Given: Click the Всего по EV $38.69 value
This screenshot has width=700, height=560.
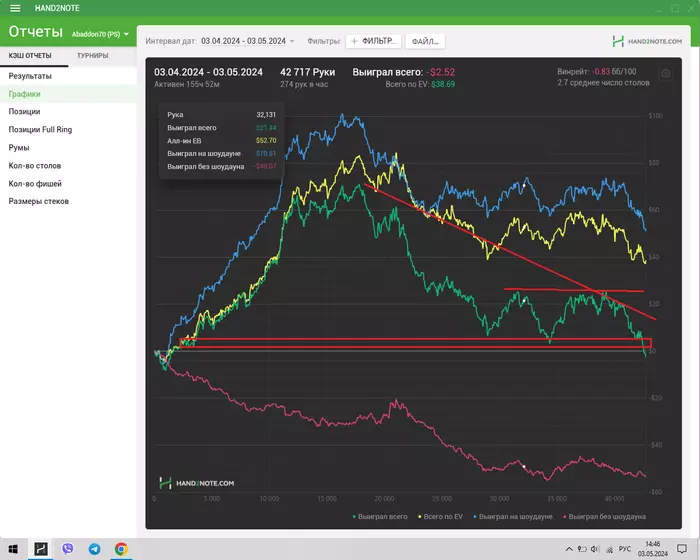Looking at the screenshot, I should click(x=443, y=84).
